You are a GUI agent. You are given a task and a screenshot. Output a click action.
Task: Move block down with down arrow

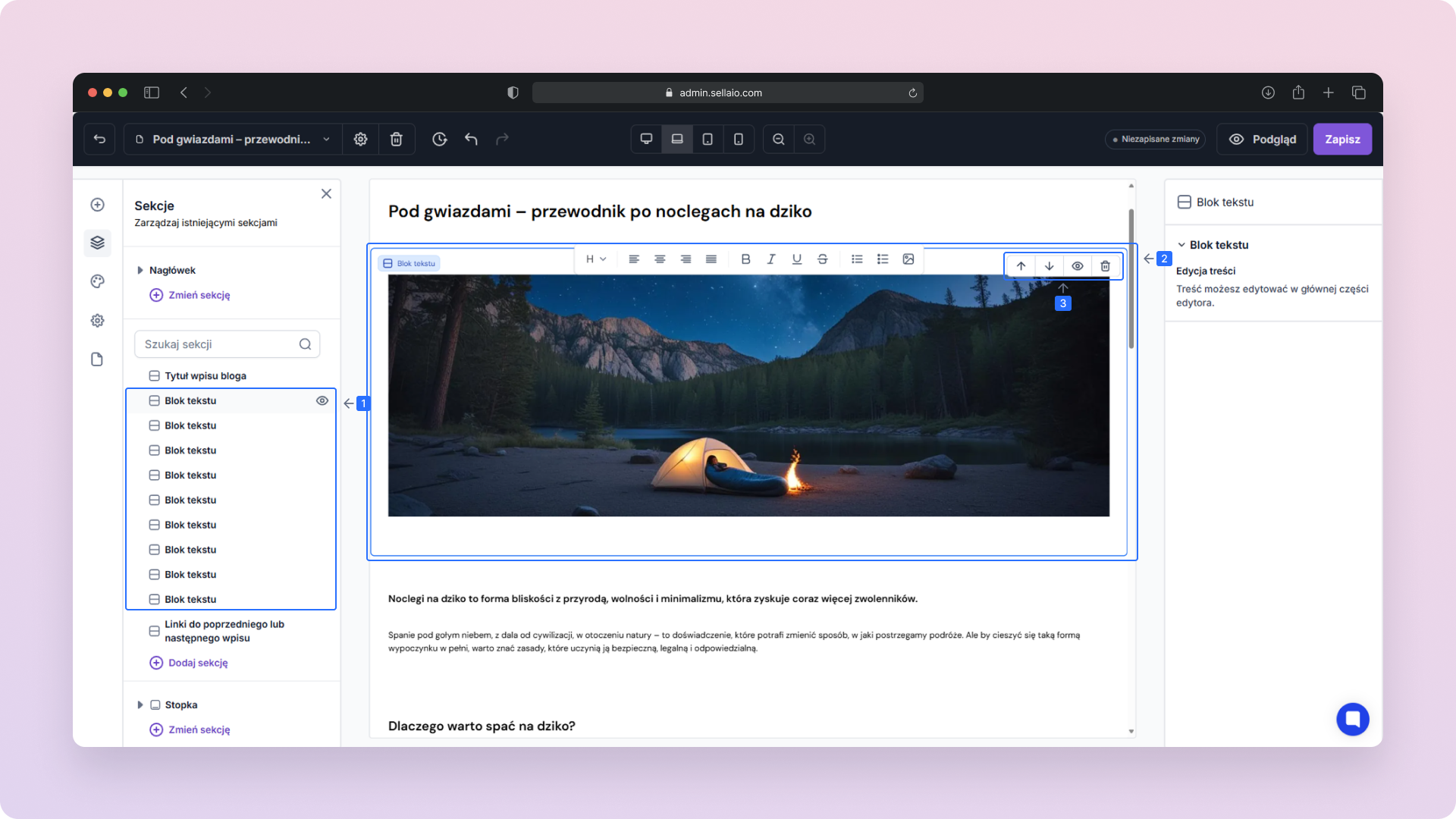point(1049,266)
